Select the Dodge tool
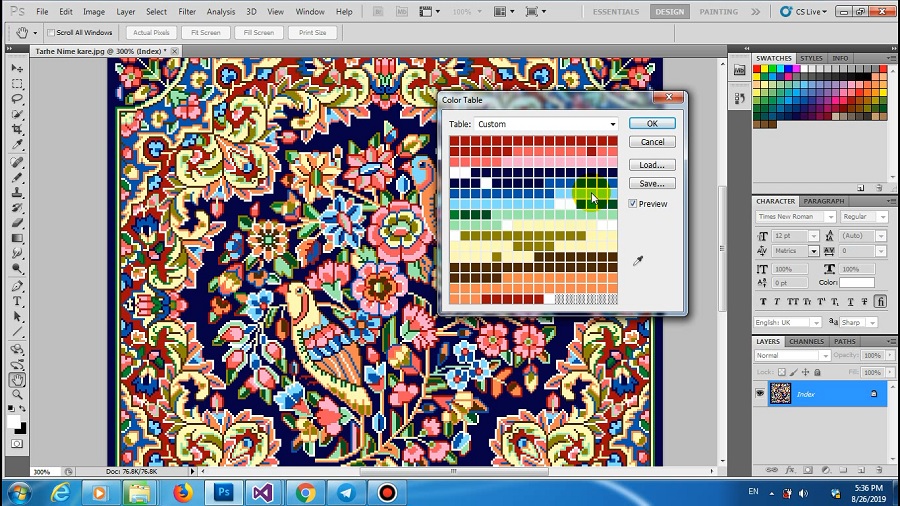The width and height of the screenshot is (900, 506). (x=17, y=268)
